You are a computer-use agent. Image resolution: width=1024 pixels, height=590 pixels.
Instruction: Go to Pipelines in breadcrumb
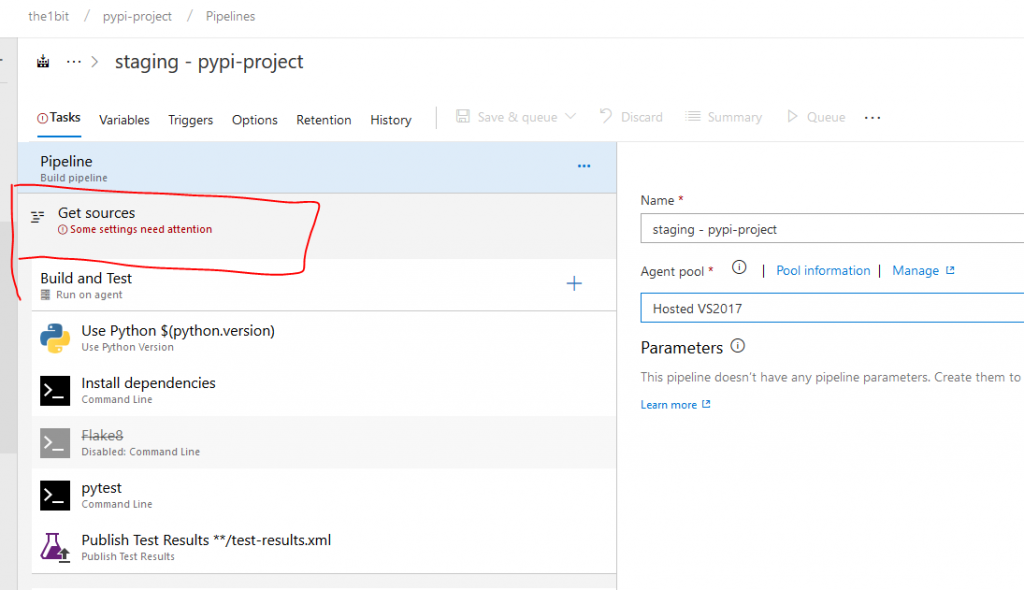231,16
